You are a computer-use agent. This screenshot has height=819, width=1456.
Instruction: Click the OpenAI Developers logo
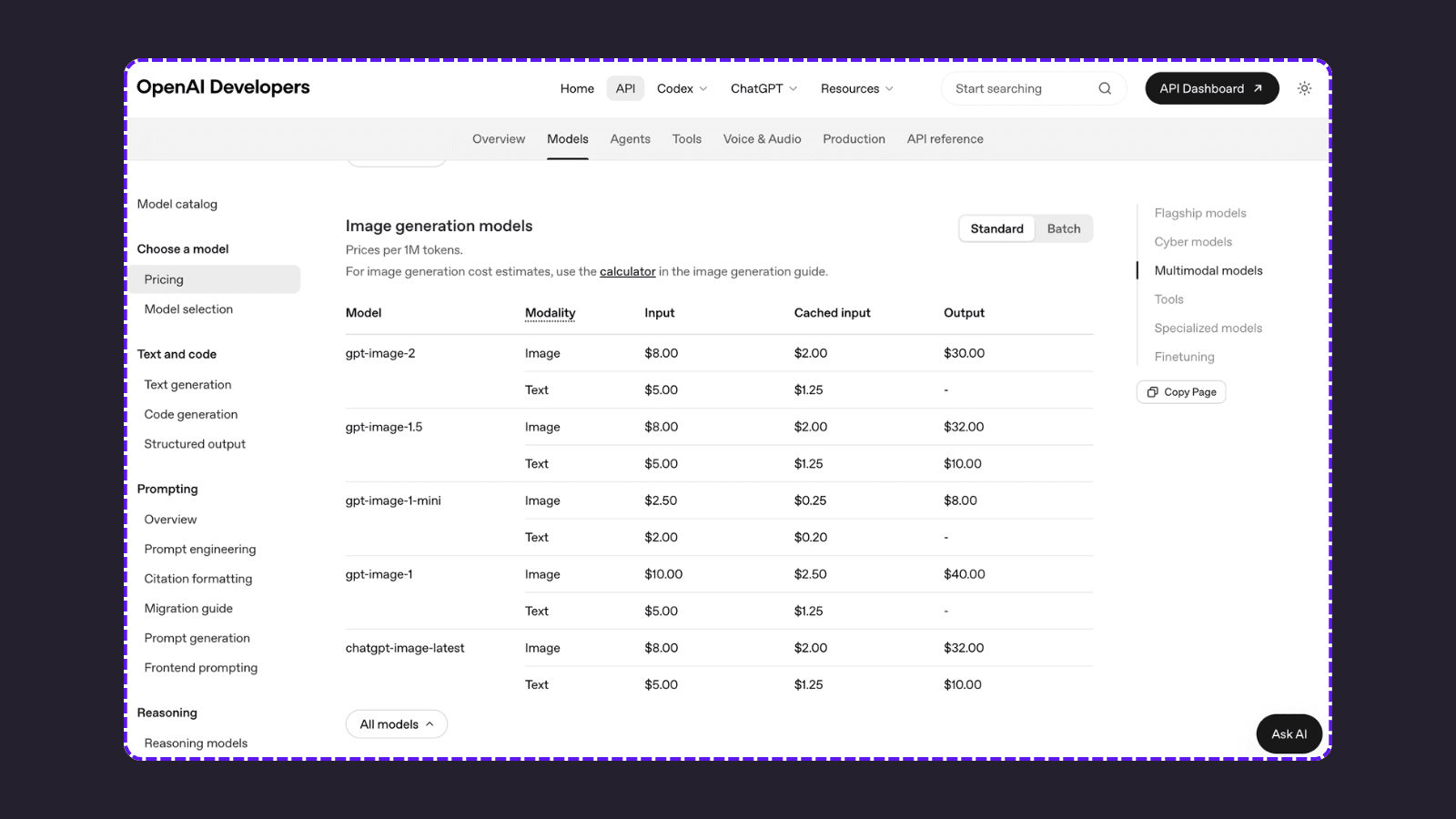223,87
